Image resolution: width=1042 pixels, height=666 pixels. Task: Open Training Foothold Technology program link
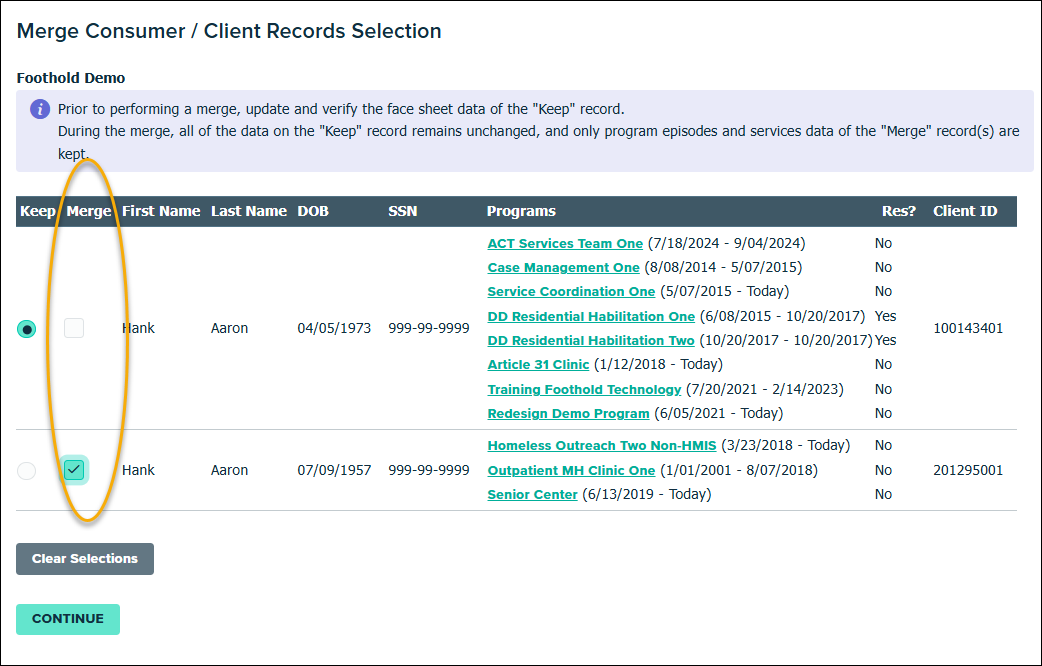tap(584, 389)
